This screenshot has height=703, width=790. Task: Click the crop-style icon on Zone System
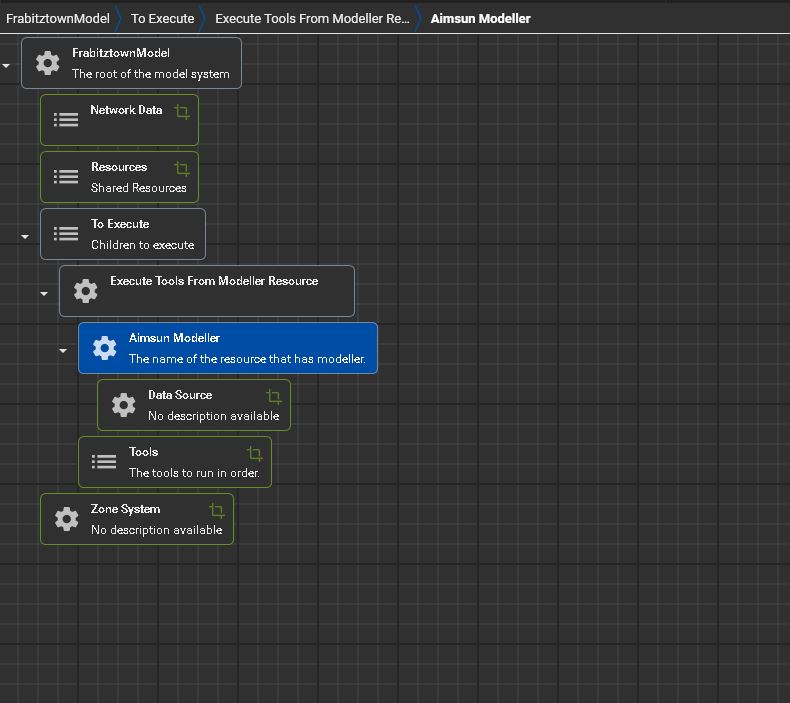pyautogui.click(x=217, y=510)
